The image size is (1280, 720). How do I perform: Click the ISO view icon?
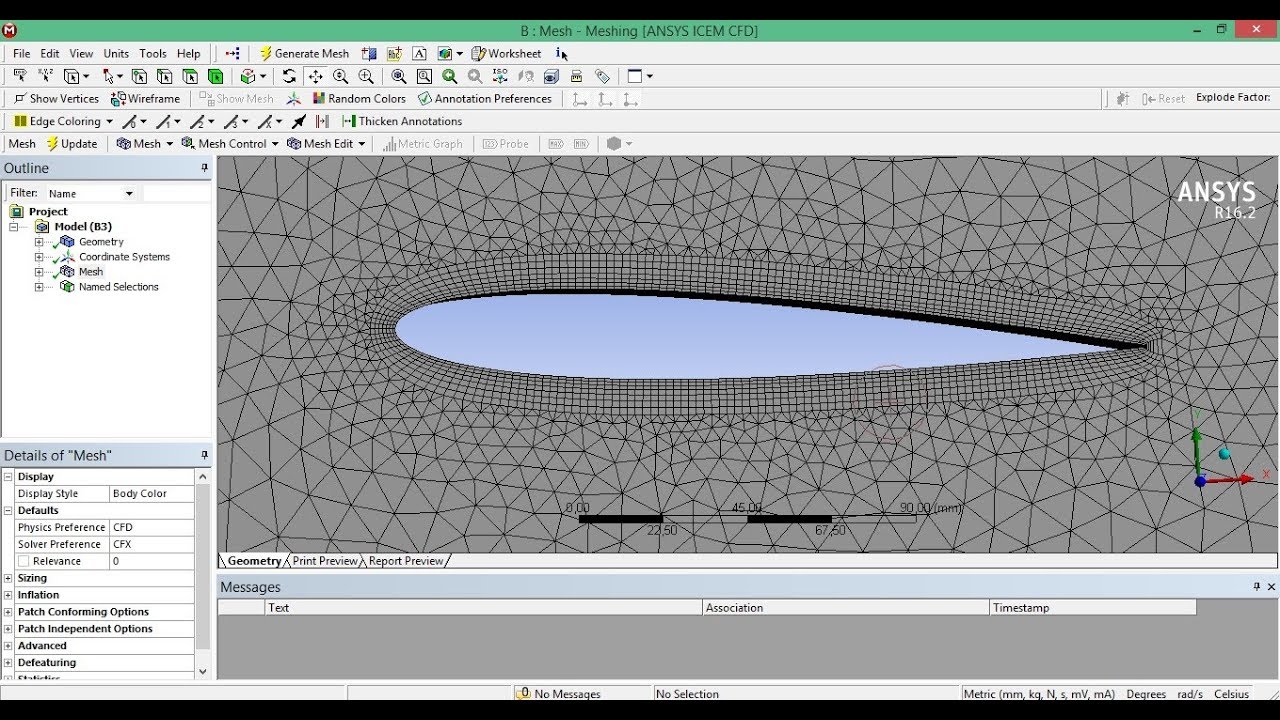(500, 76)
